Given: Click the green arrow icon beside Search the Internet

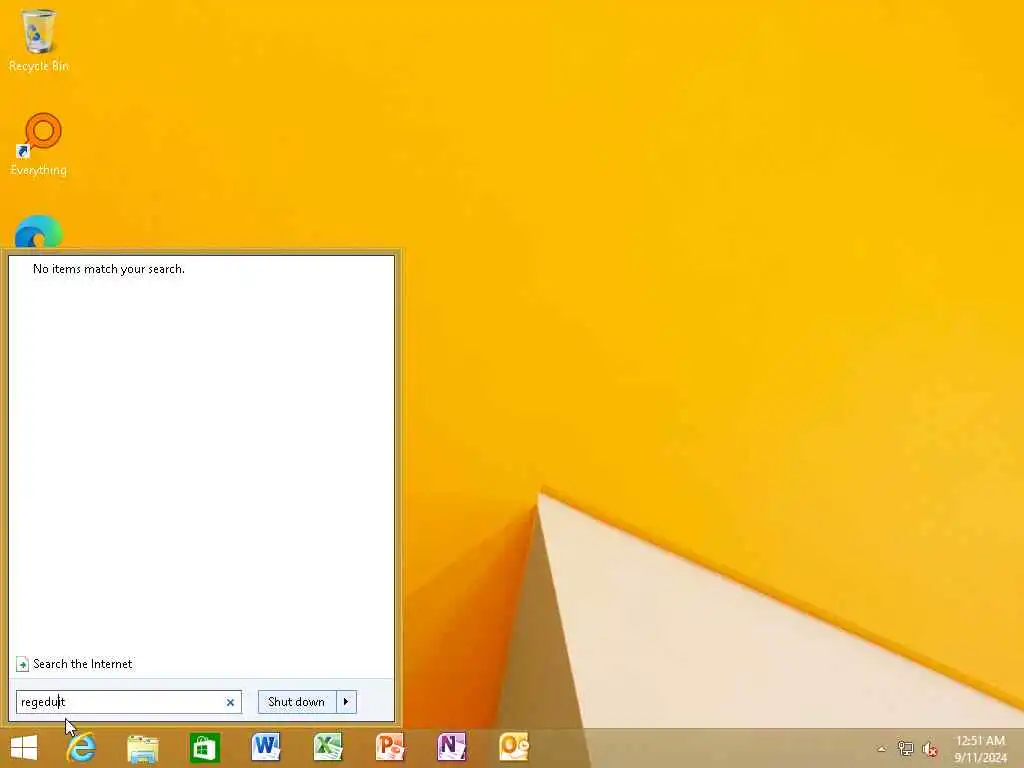Looking at the screenshot, I should pyautogui.click(x=22, y=664).
